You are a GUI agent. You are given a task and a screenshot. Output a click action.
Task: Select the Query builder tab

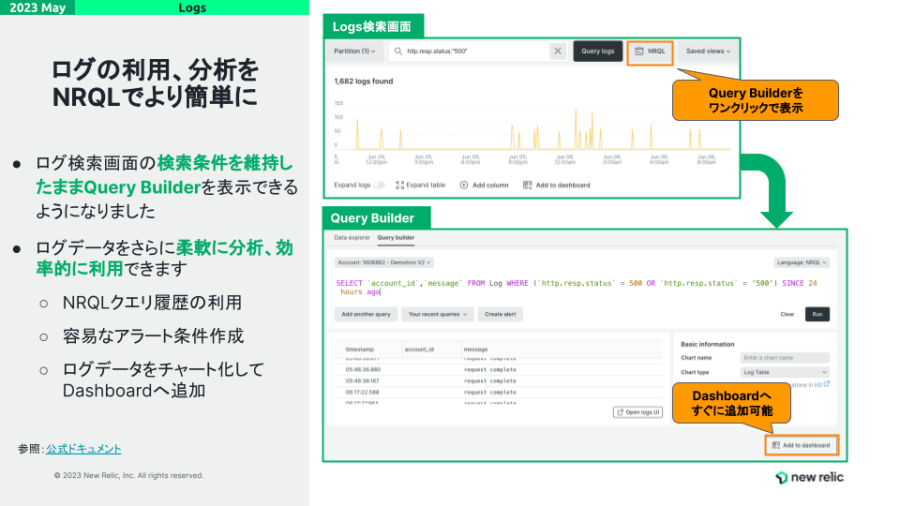(x=395, y=238)
